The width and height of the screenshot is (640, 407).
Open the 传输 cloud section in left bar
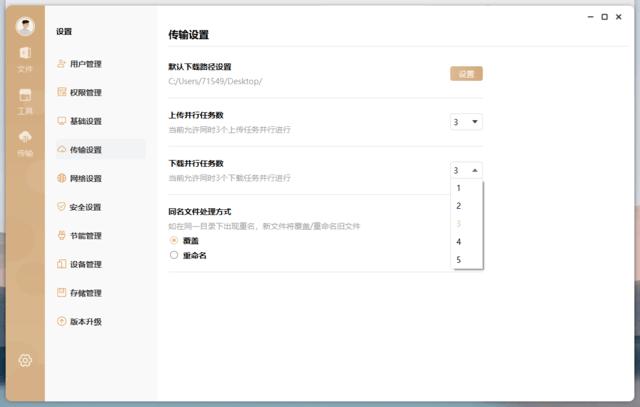point(25,144)
